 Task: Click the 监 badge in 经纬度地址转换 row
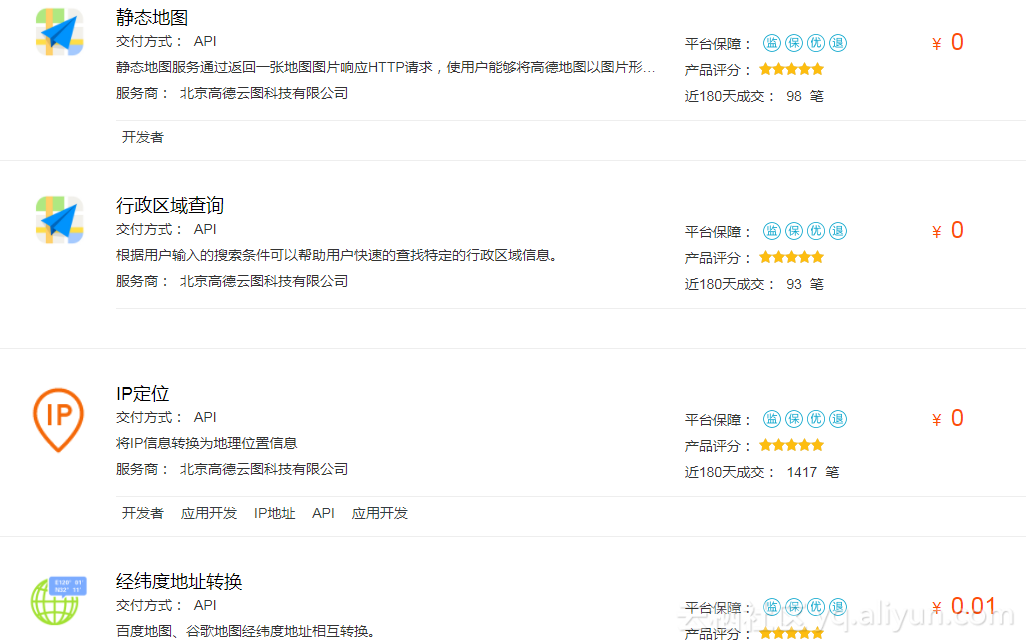pos(772,607)
